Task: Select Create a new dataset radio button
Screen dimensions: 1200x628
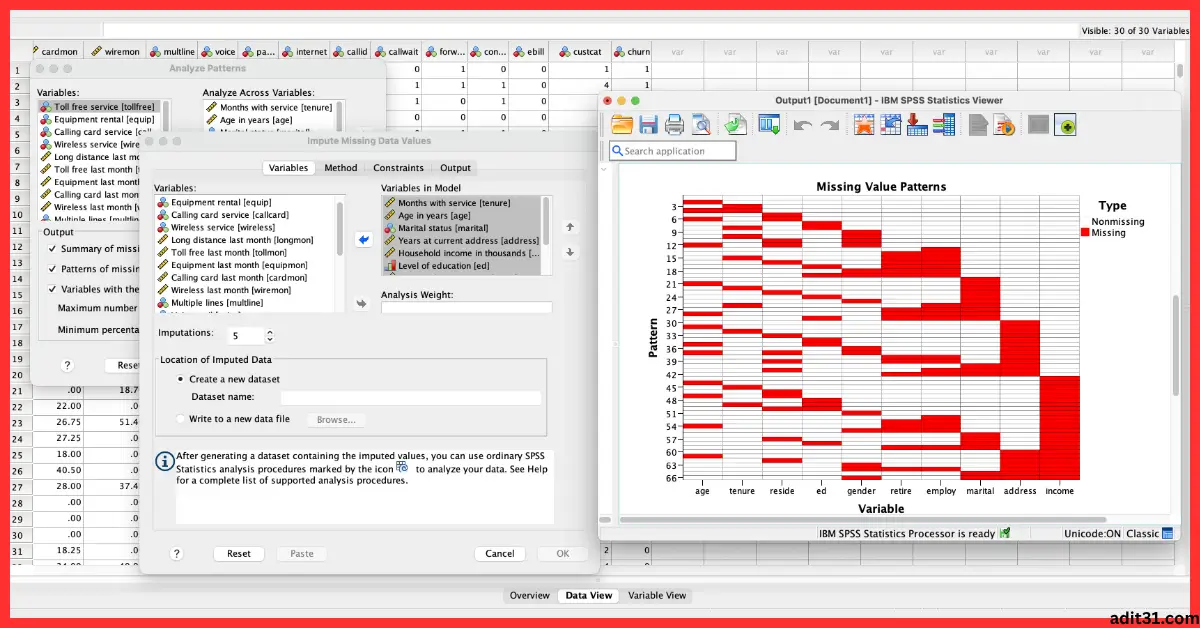Action: (x=181, y=379)
